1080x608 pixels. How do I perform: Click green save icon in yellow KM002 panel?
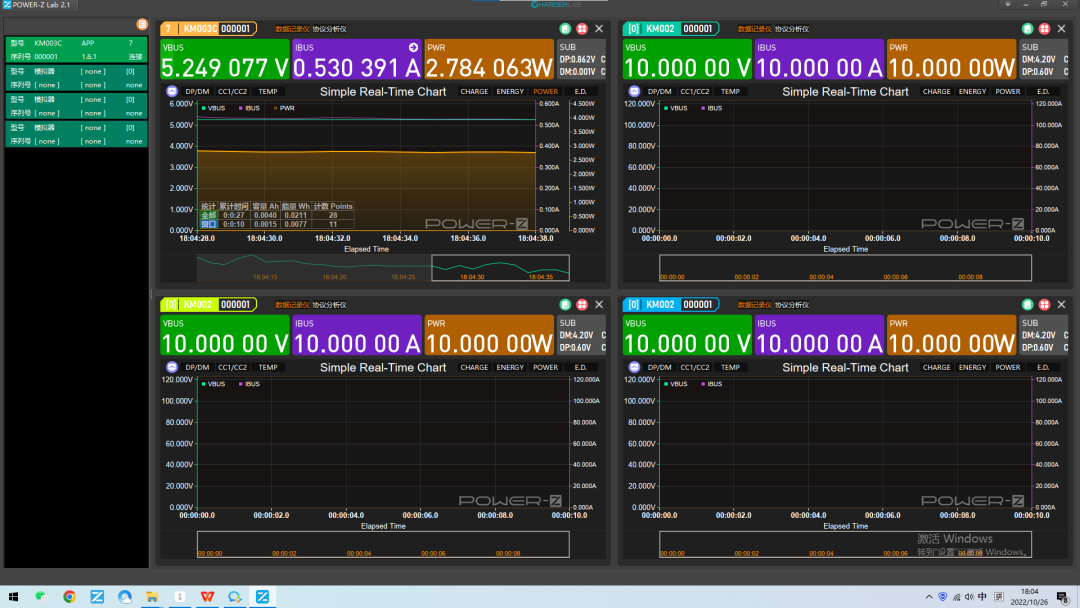[x=565, y=304]
